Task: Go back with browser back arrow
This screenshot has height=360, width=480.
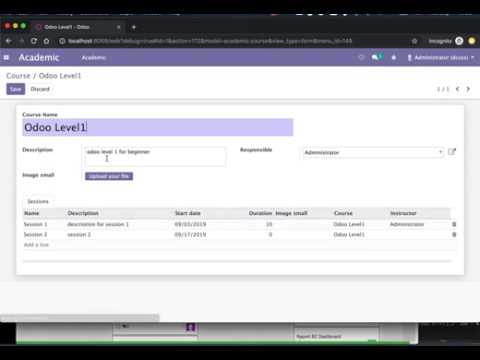Action: click(9, 41)
